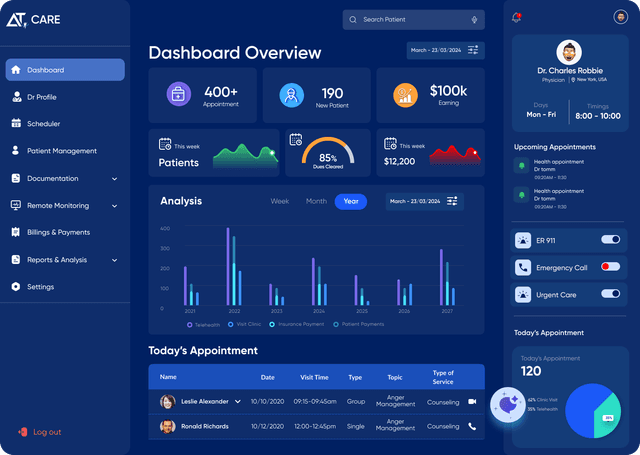The height and width of the screenshot is (455, 640).
Task: Click the microphone icon in search bar
Action: 473,19
